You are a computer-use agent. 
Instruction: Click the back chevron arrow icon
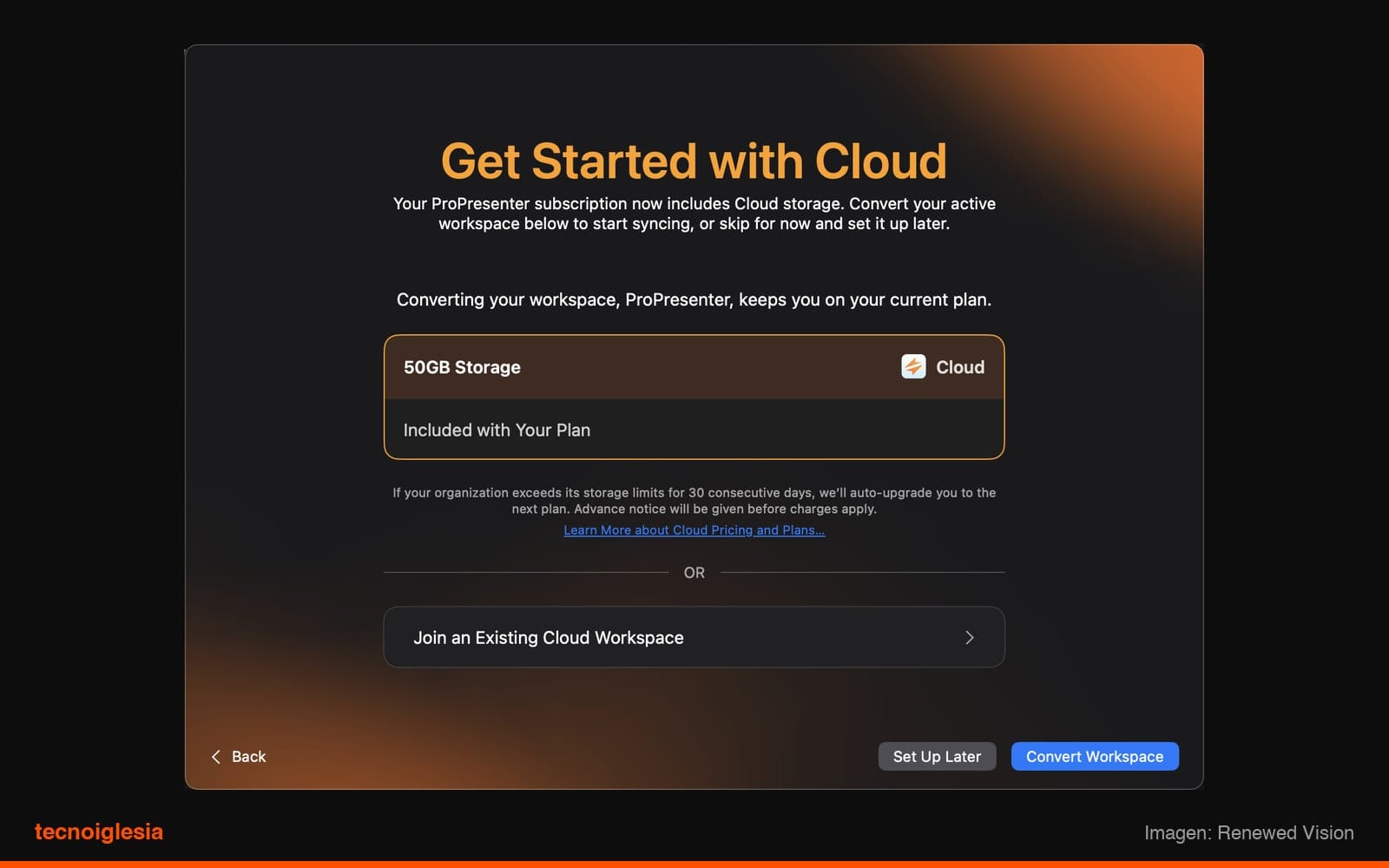[x=216, y=757]
